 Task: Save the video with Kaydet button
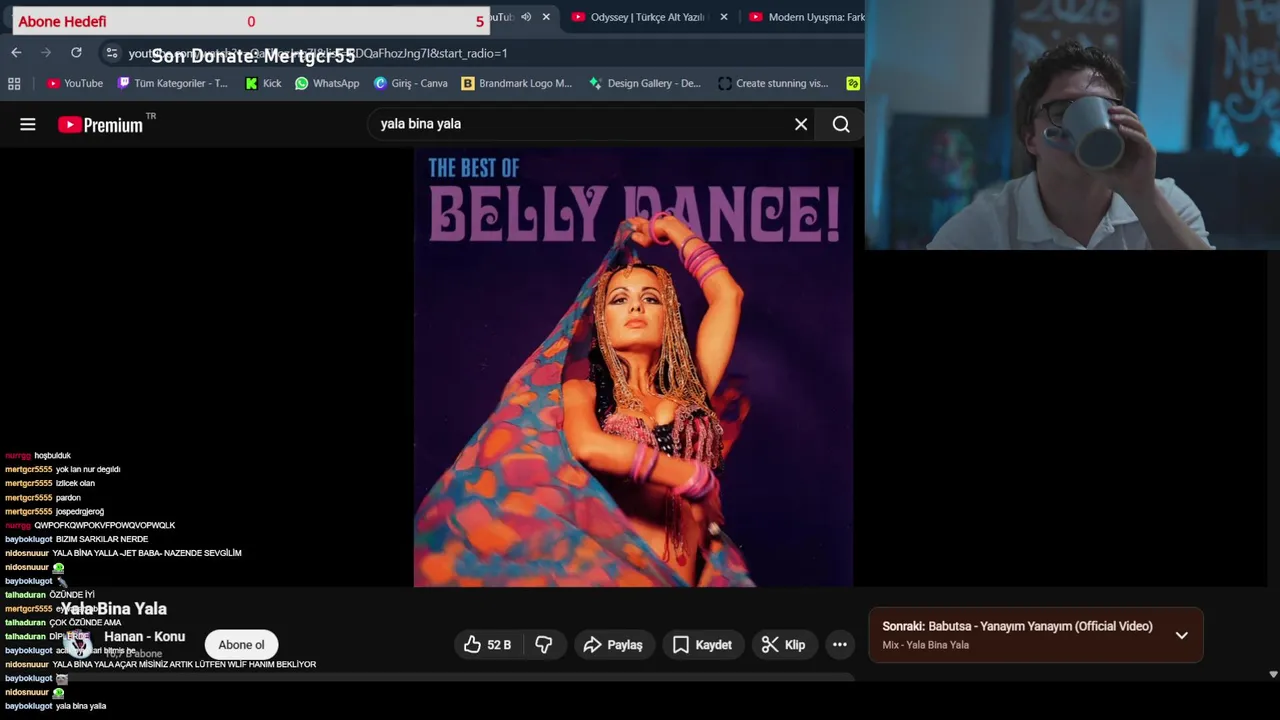702,645
